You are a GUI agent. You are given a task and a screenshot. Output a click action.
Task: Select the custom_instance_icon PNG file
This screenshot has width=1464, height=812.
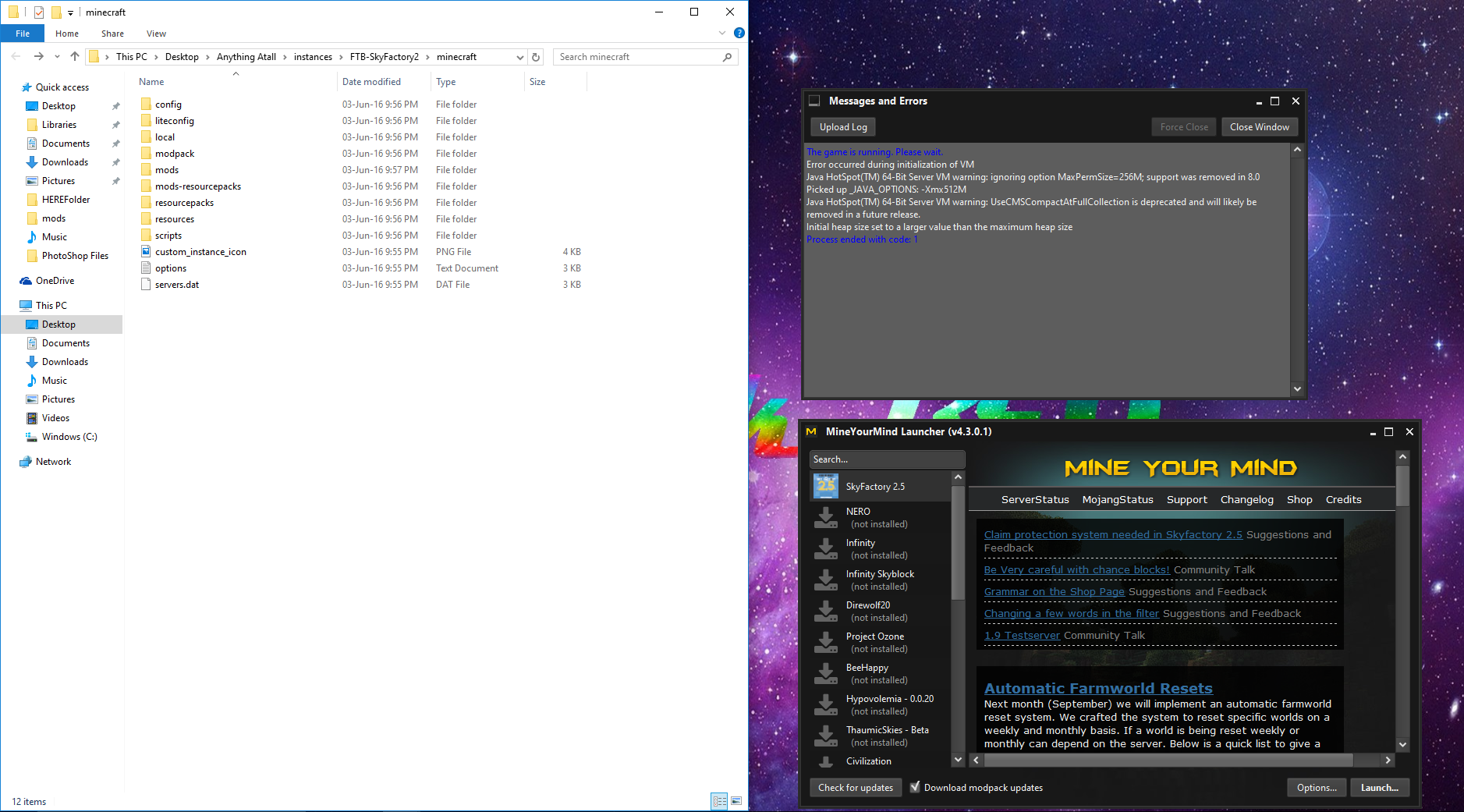200,252
